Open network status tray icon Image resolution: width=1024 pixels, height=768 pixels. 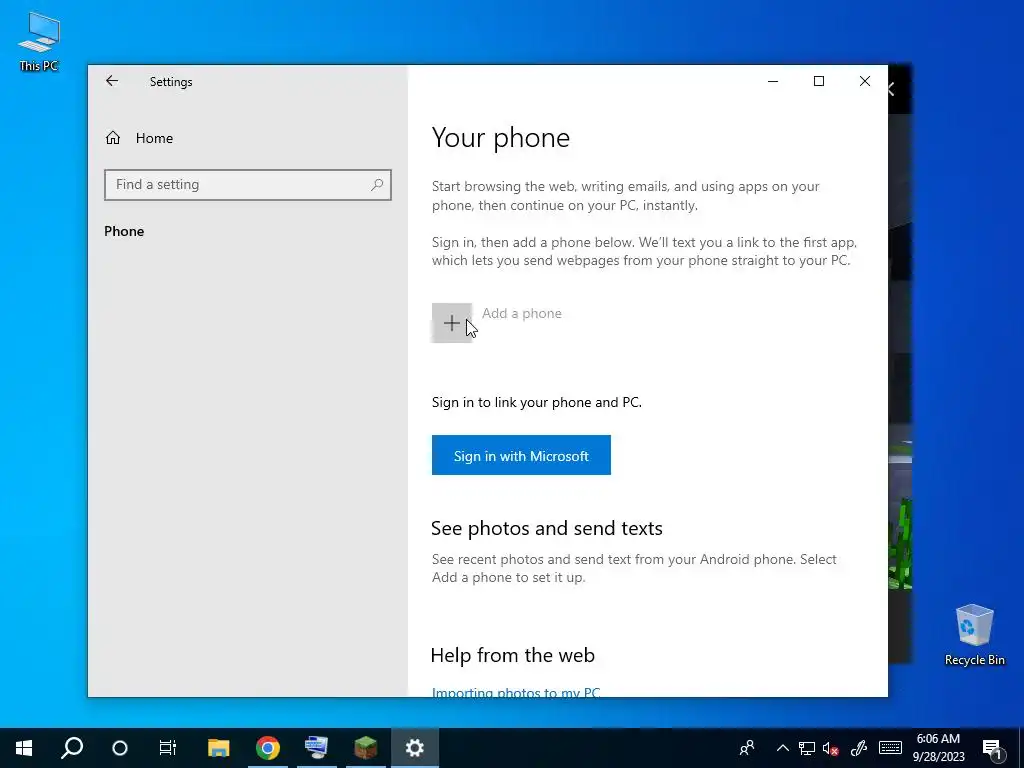(x=807, y=748)
